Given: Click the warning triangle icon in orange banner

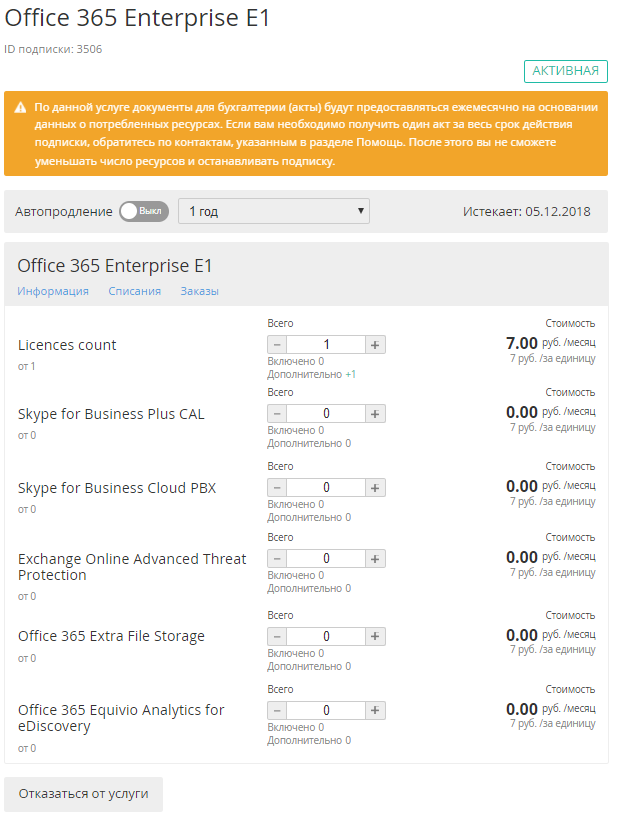Looking at the screenshot, I should click(20, 108).
